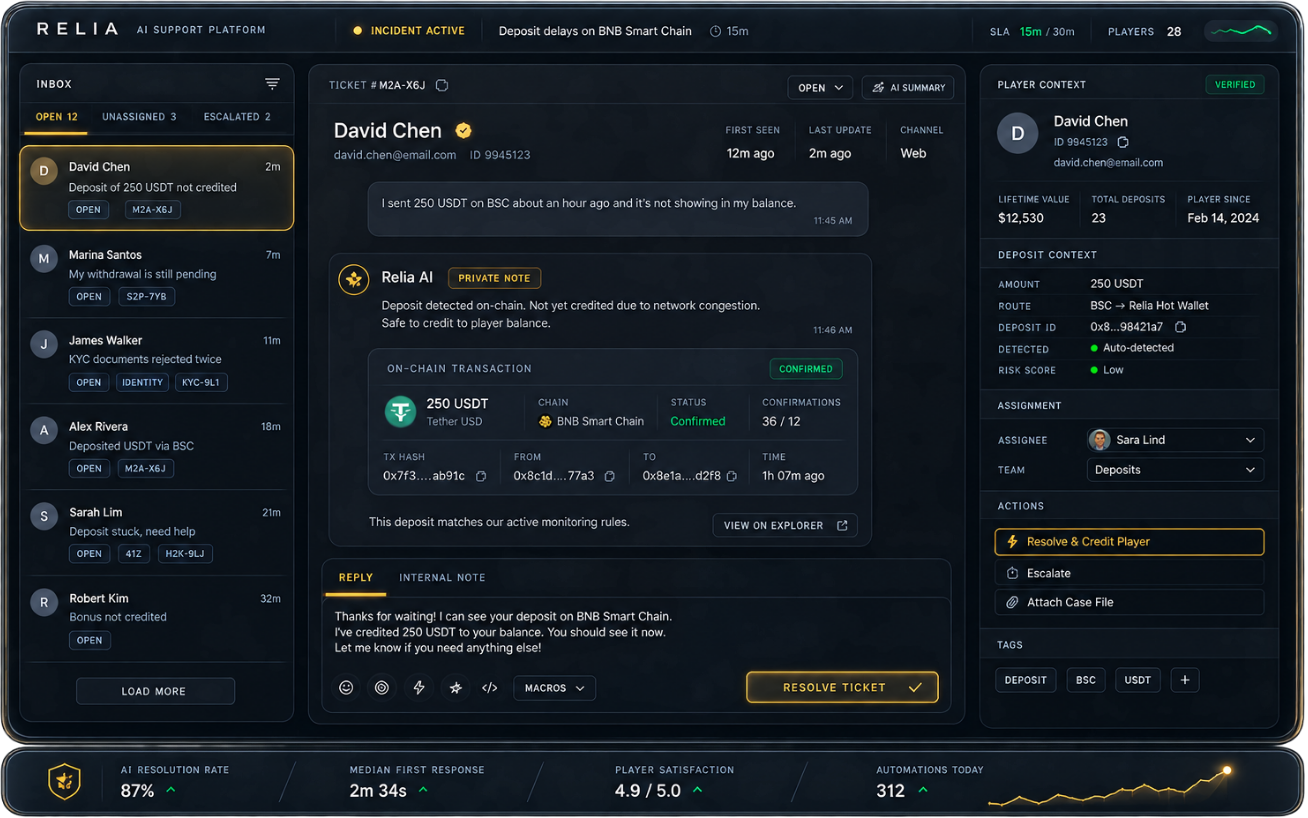1308x818 pixels.
Task: Open Robert Kim bonus ticket
Action: click(157, 619)
